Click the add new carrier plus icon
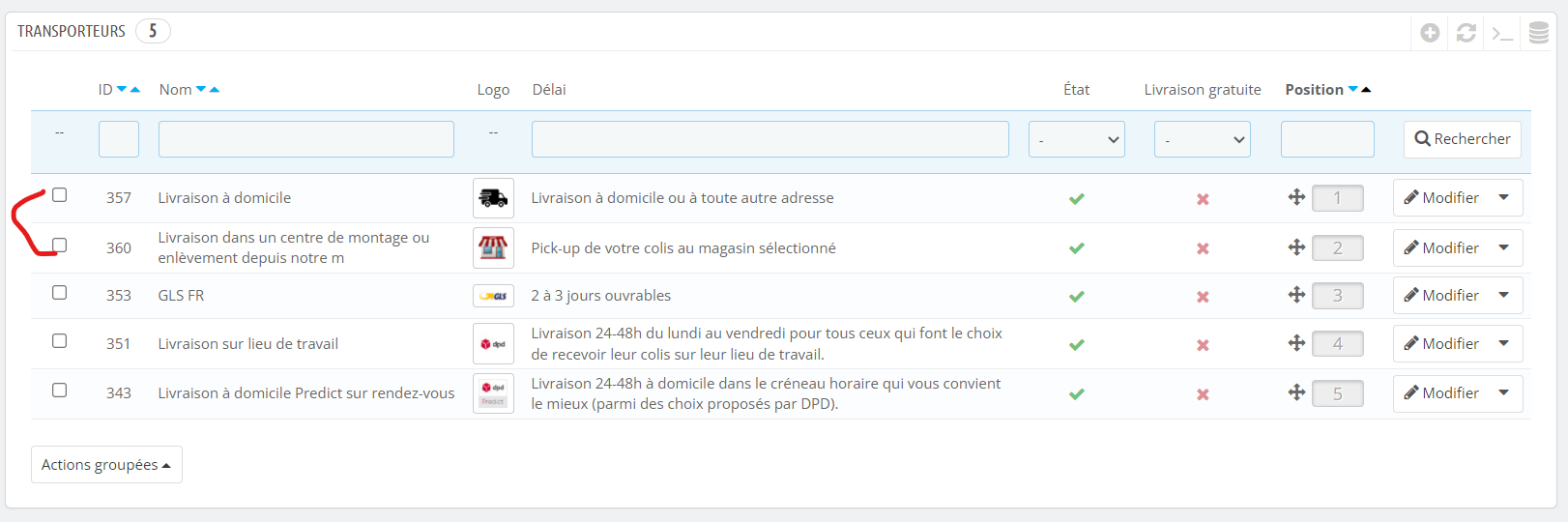 click(1430, 33)
